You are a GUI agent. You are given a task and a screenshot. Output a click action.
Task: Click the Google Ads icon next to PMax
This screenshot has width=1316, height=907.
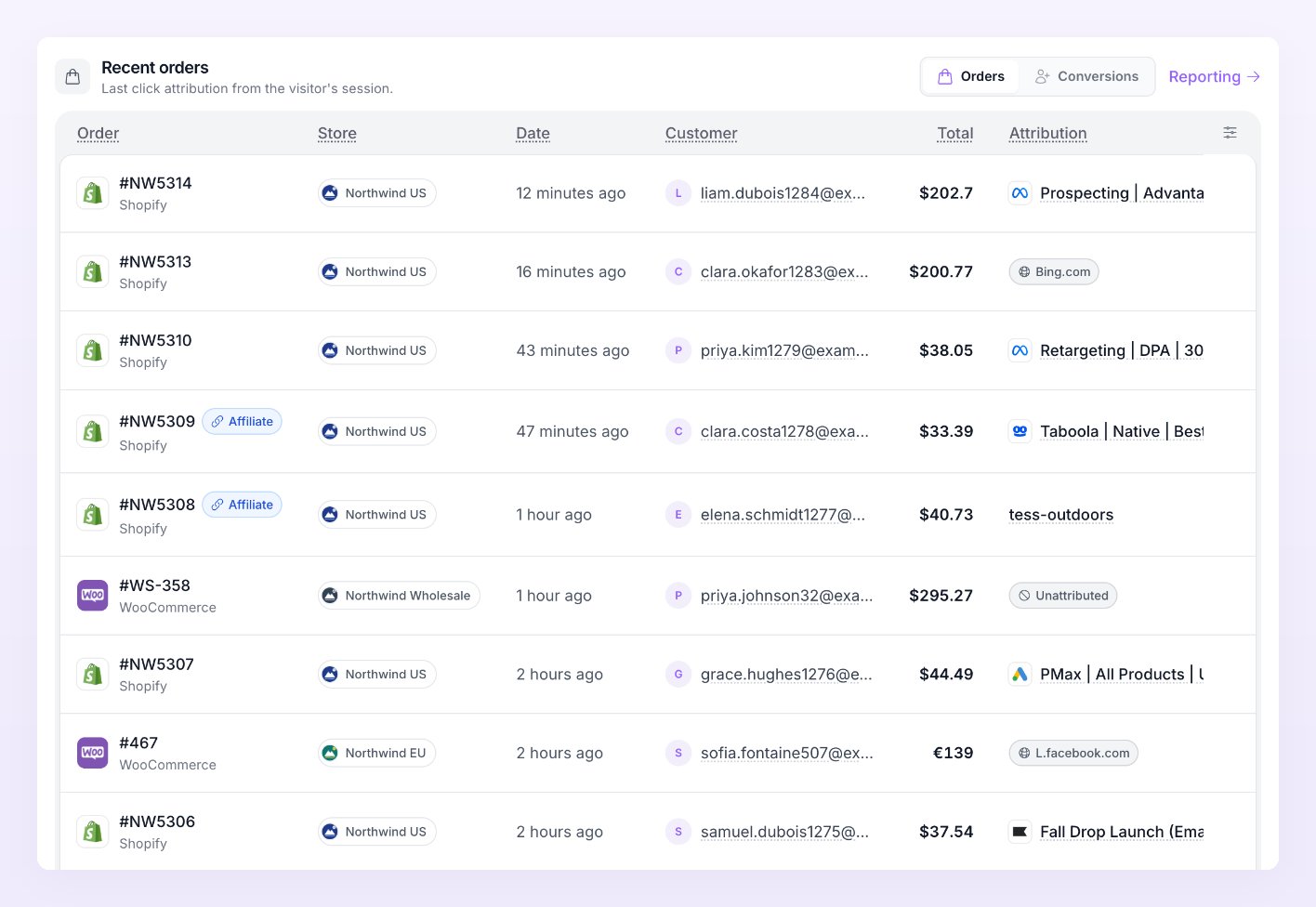coord(1020,675)
